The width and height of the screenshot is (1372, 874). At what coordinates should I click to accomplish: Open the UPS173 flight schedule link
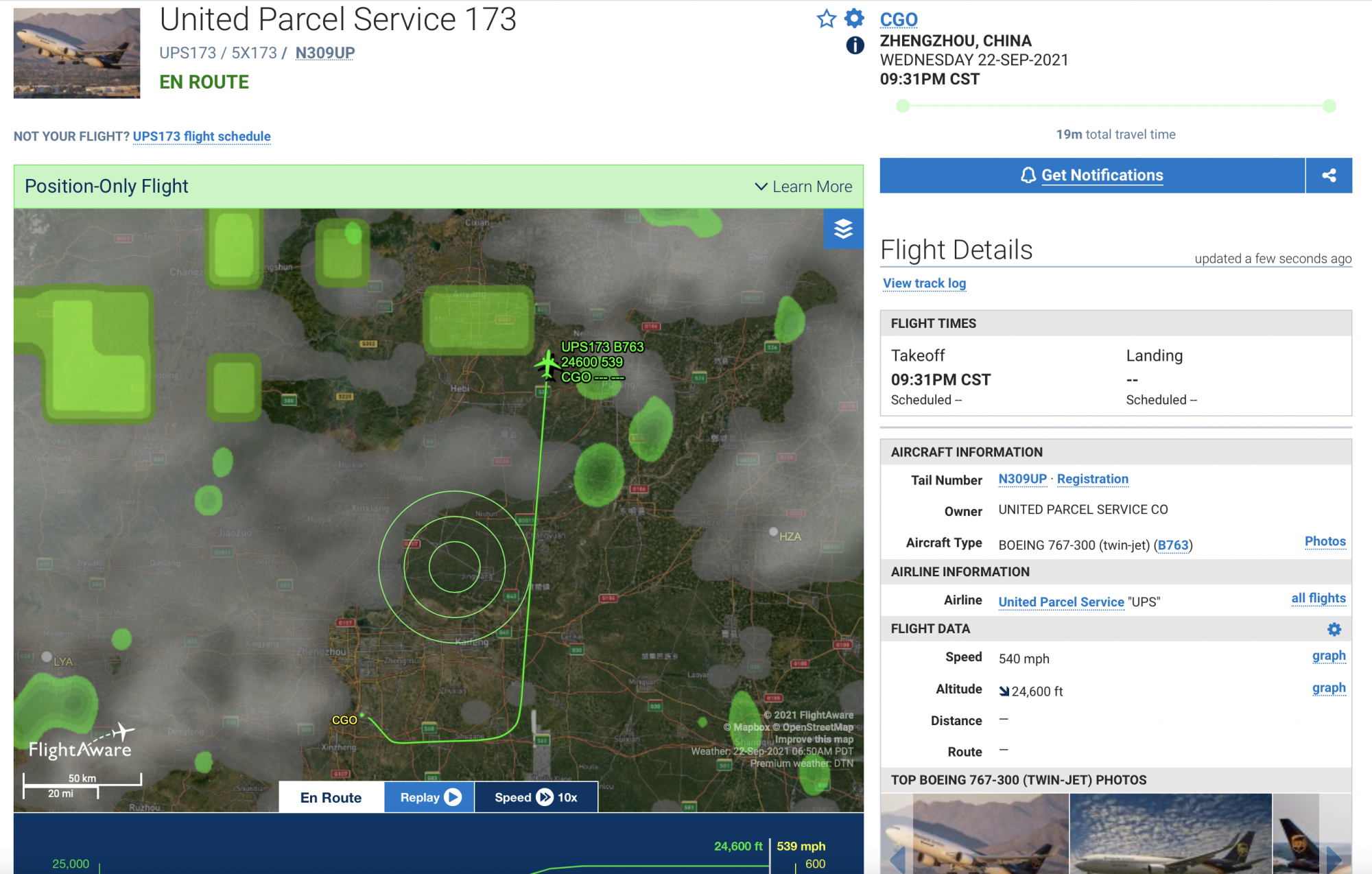click(202, 137)
